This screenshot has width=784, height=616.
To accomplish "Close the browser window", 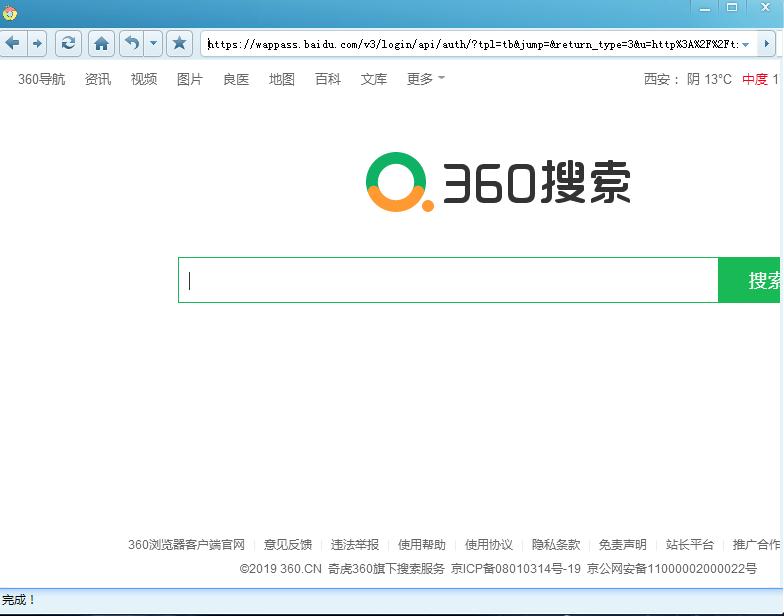I will pyautogui.click(x=766, y=8).
